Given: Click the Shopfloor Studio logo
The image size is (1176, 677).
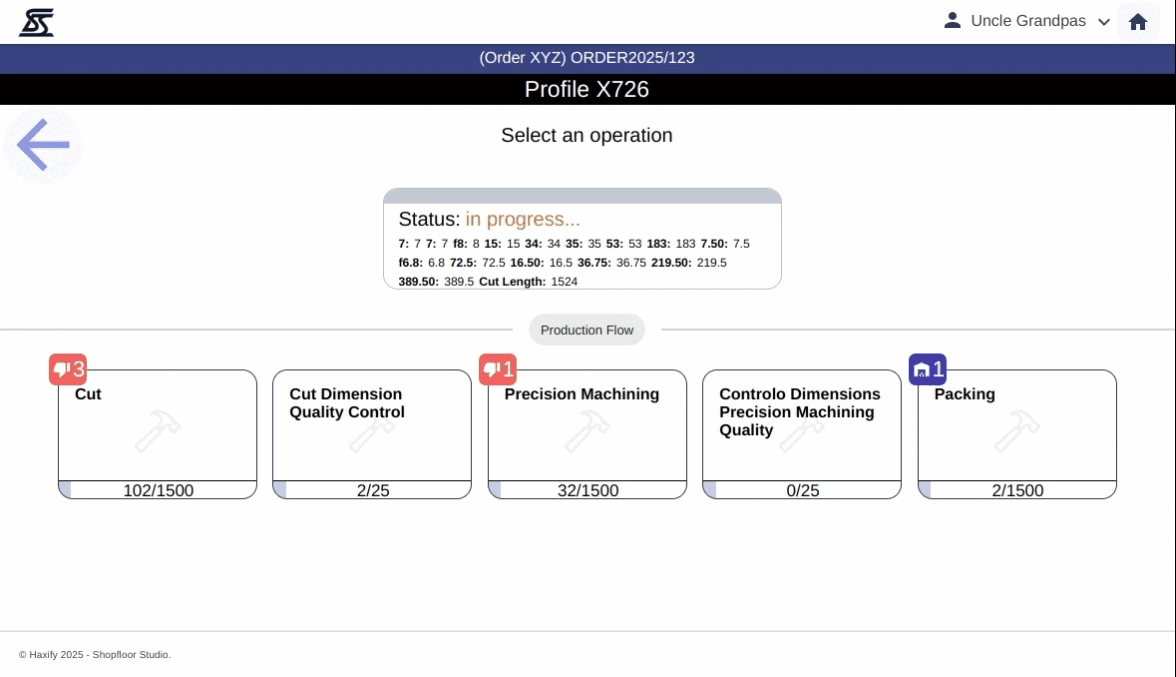Looking at the screenshot, I should click(37, 22).
